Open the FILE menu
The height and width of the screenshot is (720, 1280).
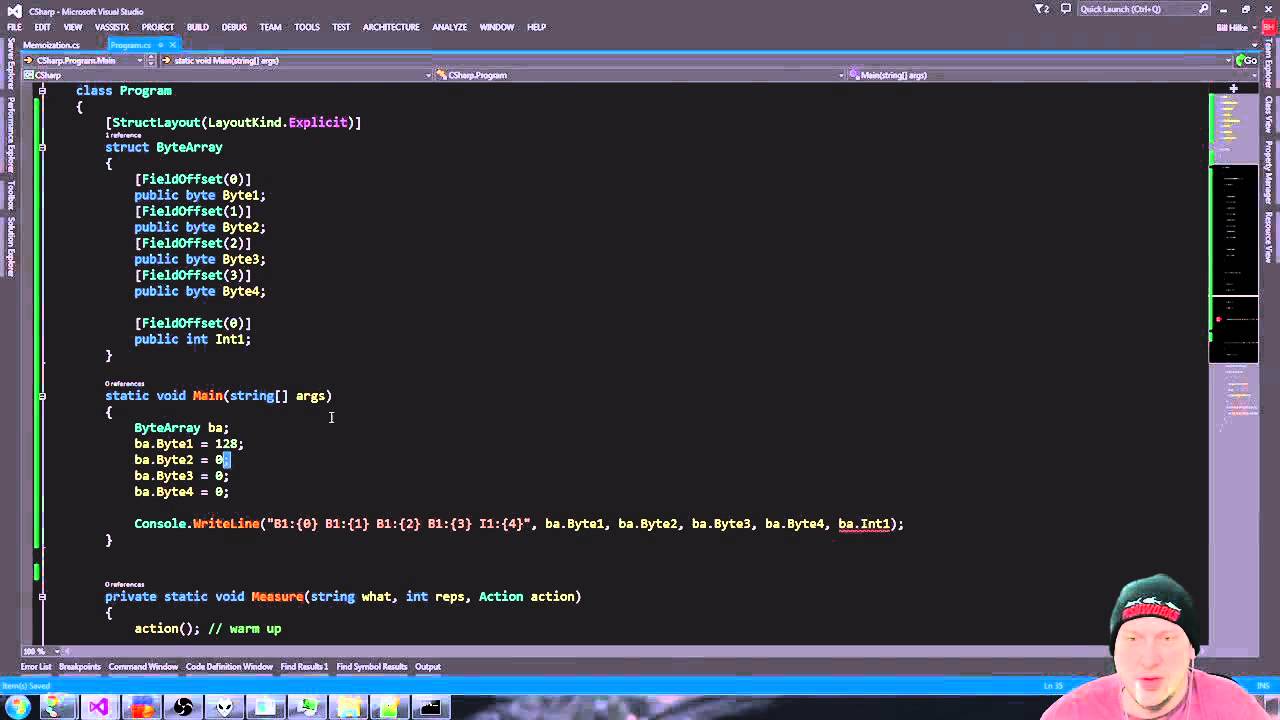click(x=14, y=27)
